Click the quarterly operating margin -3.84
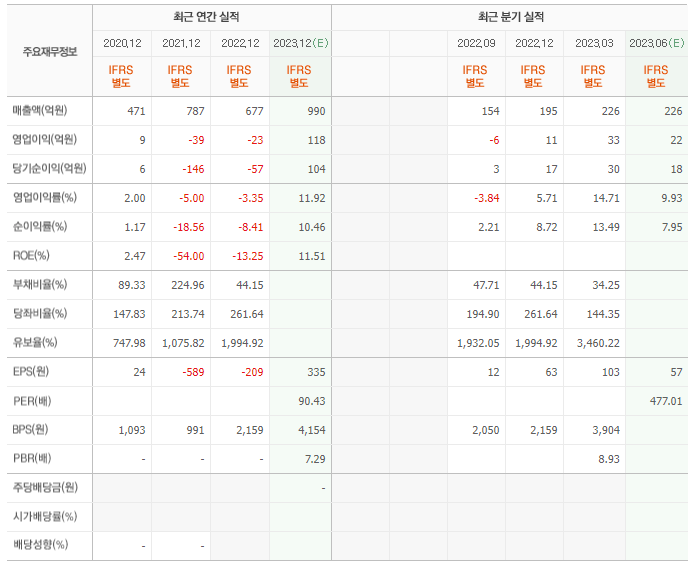 pyautogui.click(x=487, y=198)
